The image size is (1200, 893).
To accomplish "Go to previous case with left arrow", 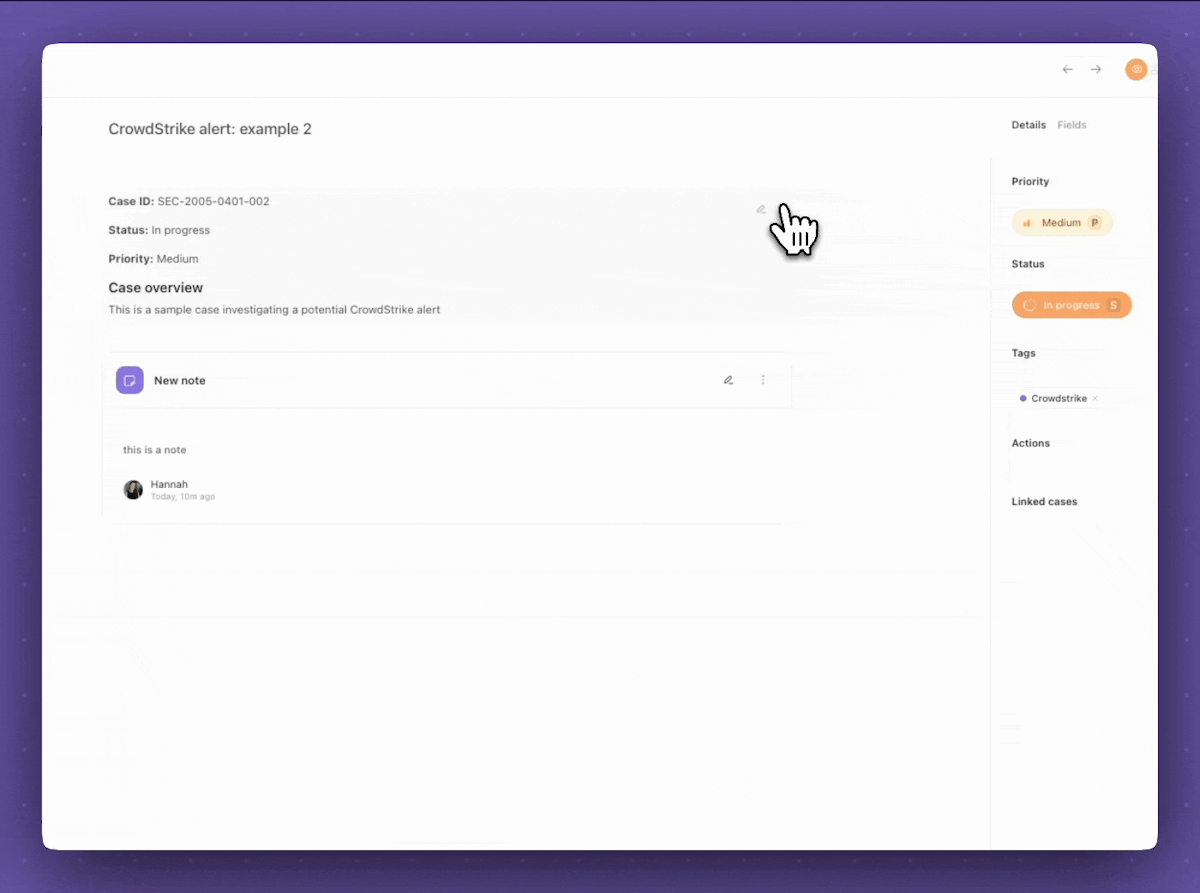I will pyautogui.click(x=1067, y=69).
